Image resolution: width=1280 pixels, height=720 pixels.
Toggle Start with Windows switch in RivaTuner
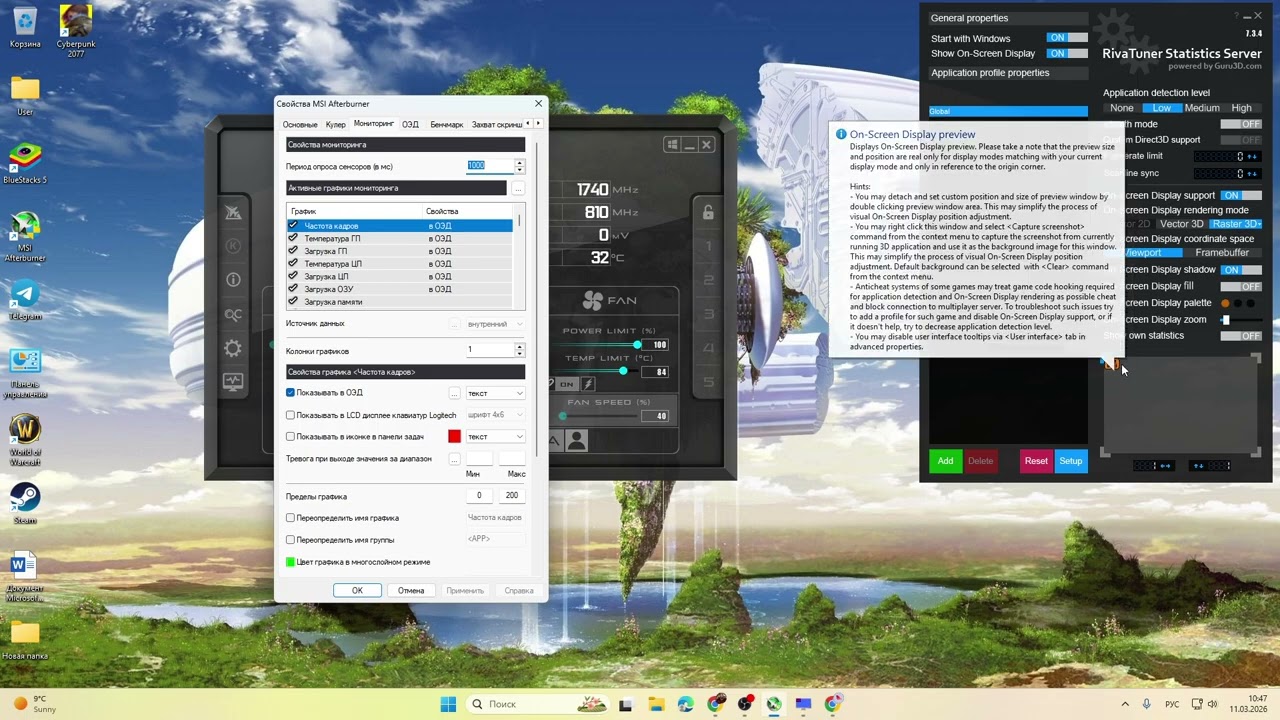tap(1067, 38)
